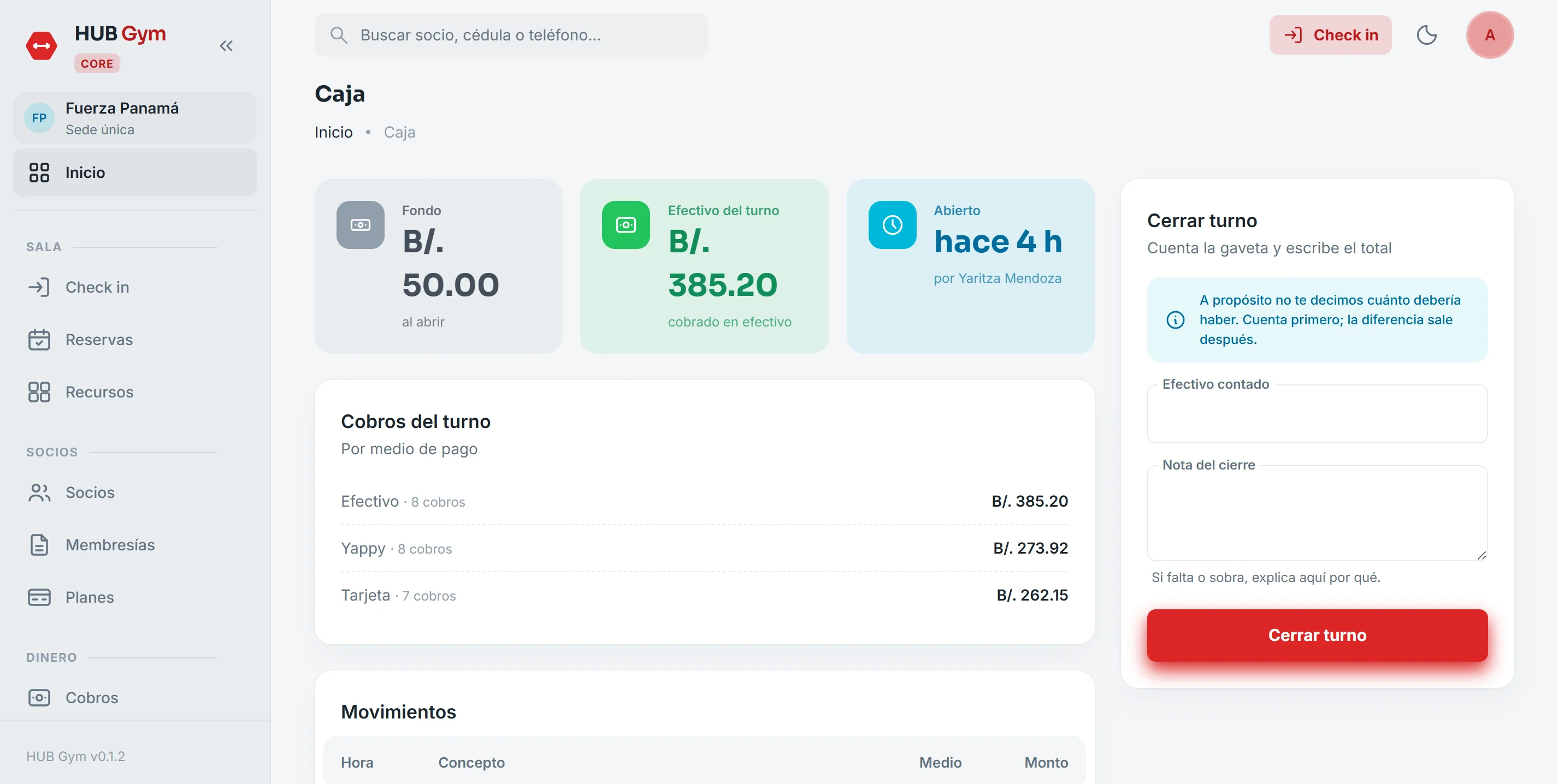Click the Tarjeta · 7 cobros row
This screenshot has width=1558, height=784.
point(705,596)
